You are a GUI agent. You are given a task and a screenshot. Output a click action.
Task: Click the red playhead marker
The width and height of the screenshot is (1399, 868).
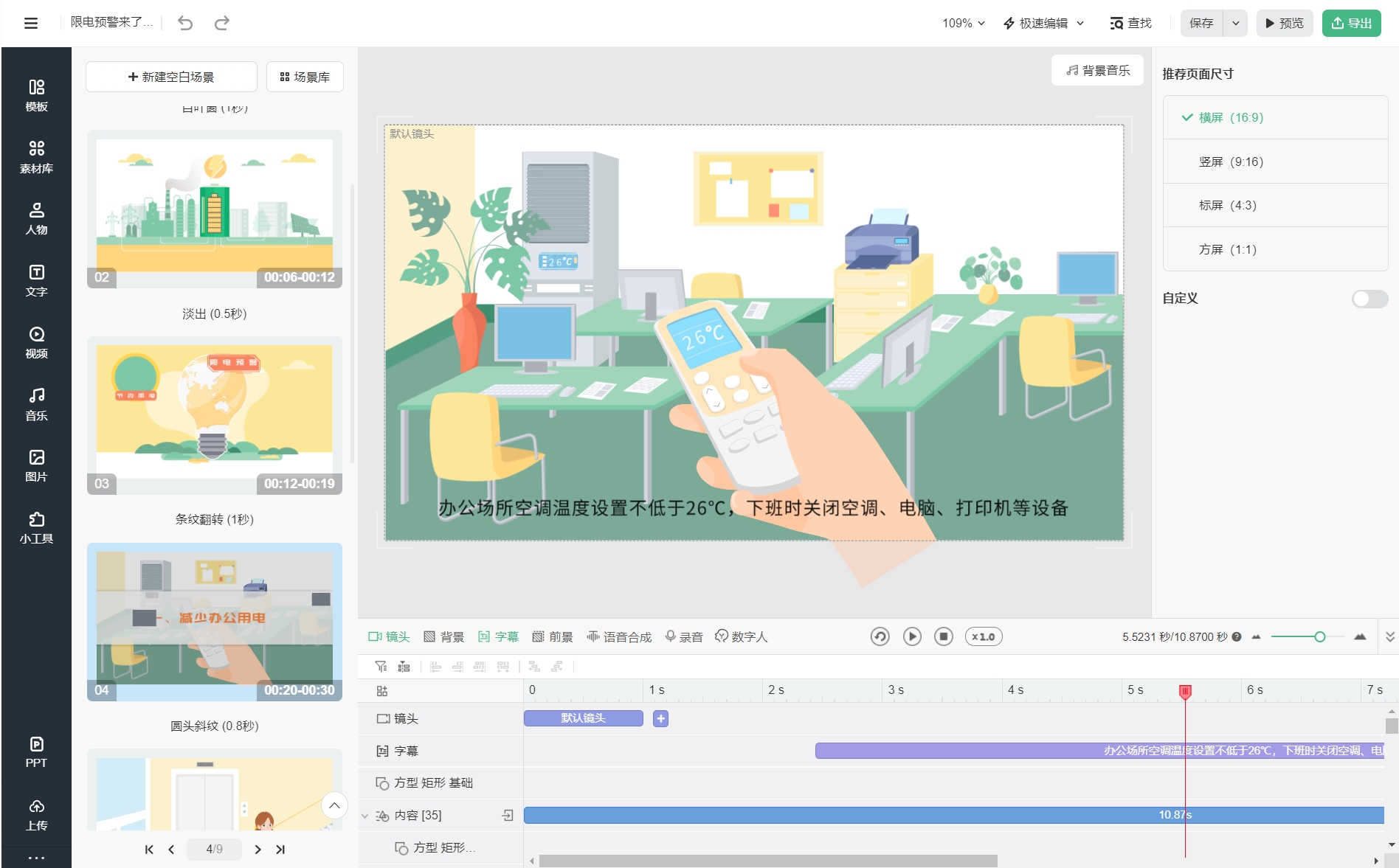1185,691
